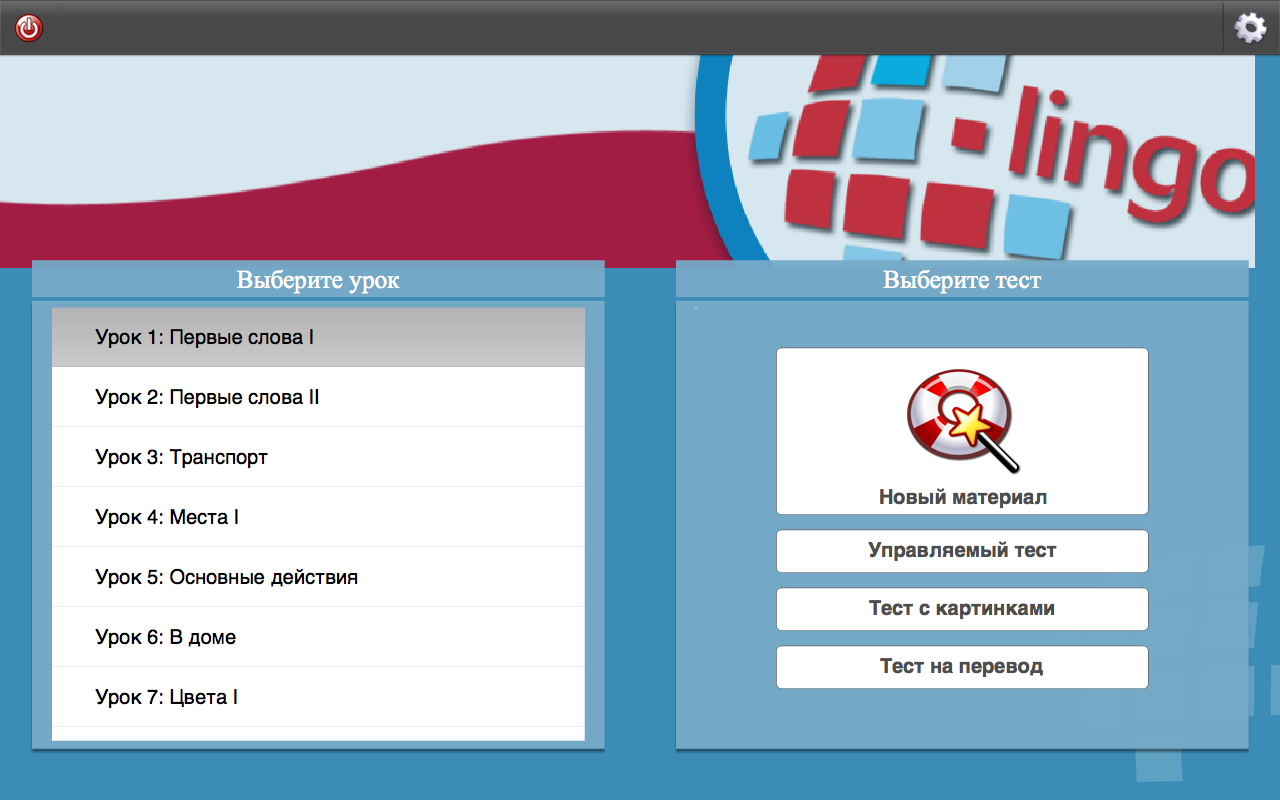
Task: Select Урок 1: Первые слова I
Action: [318, 337]
